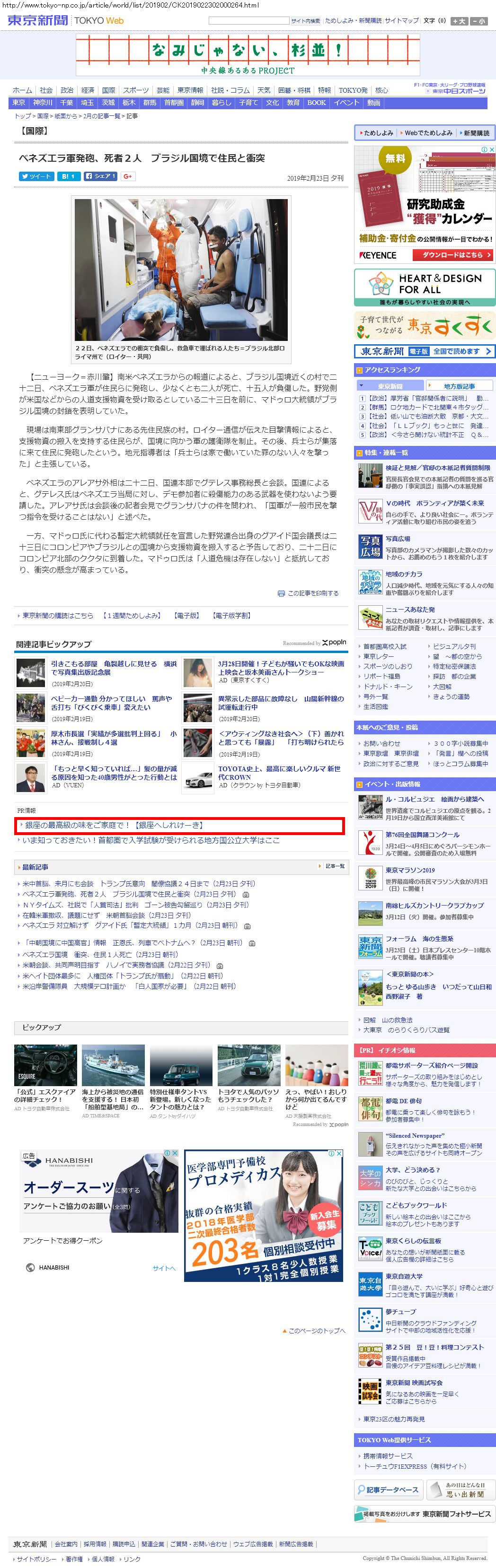Click お問い合わせ link in 本紙へのご意見

point(381,743)
